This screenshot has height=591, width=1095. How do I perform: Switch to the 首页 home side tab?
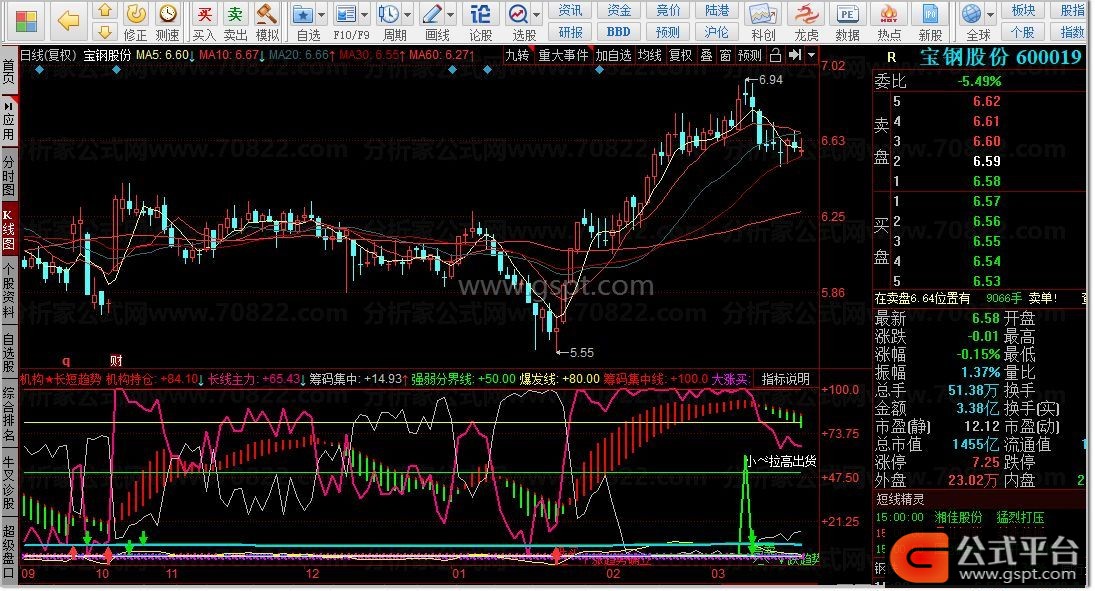[x=8, y=71]
